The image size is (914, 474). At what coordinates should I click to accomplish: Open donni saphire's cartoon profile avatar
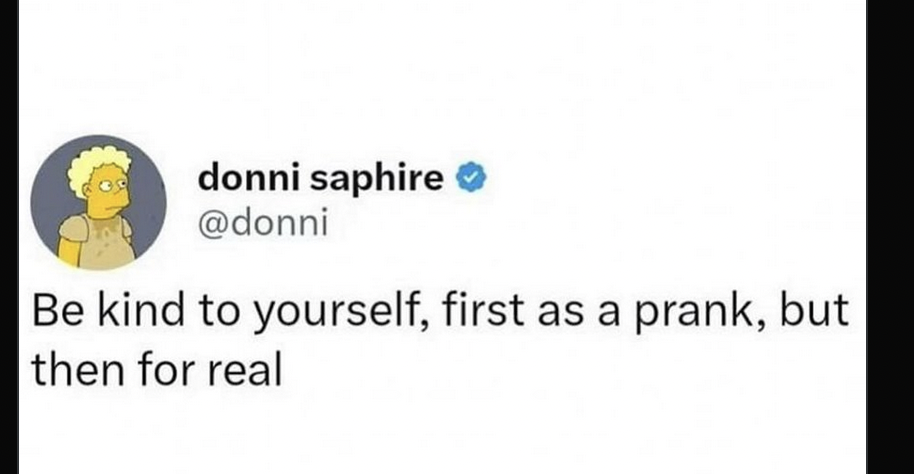coord(99,203)
